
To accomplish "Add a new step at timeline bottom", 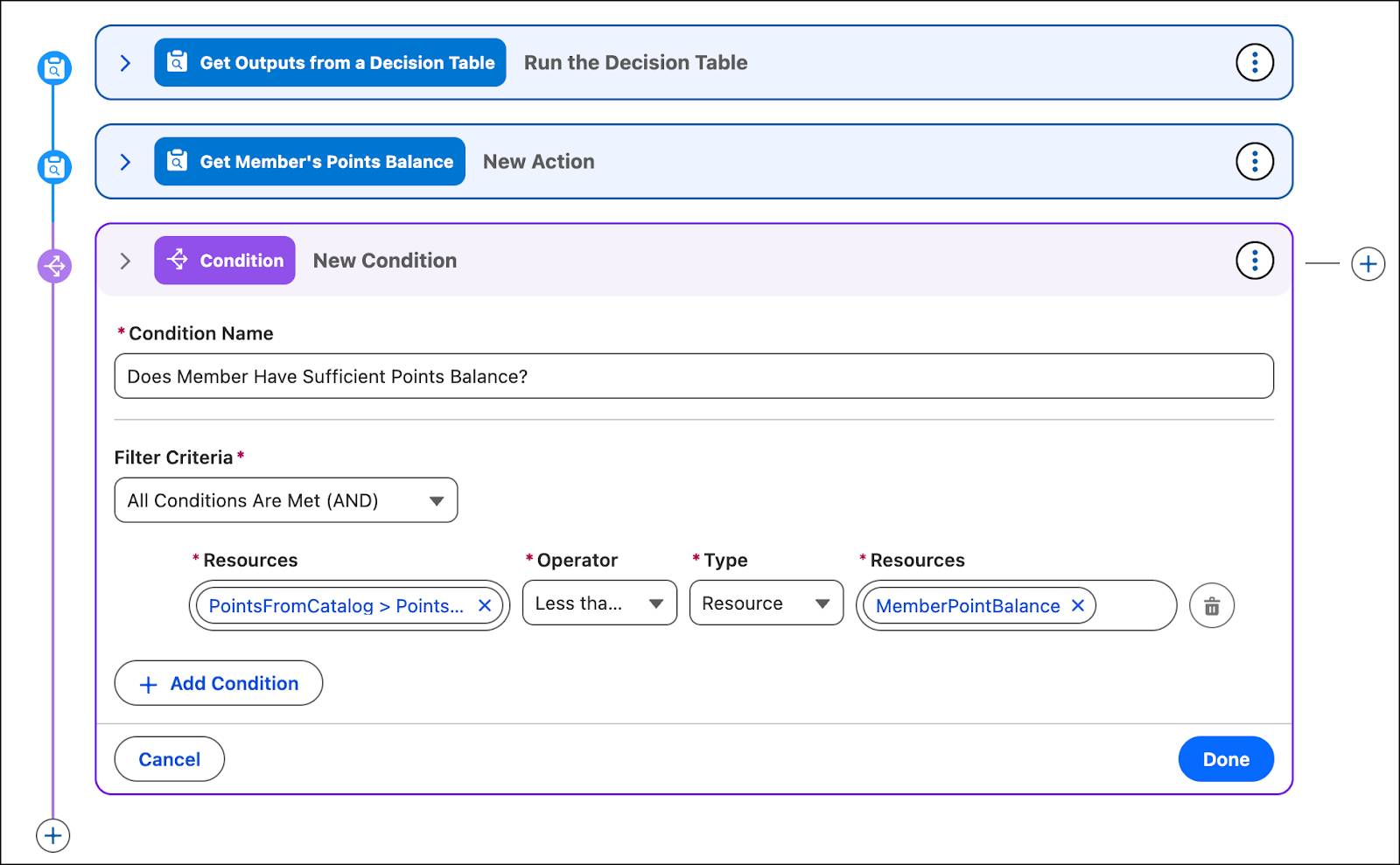I will (x=52, y=835).
